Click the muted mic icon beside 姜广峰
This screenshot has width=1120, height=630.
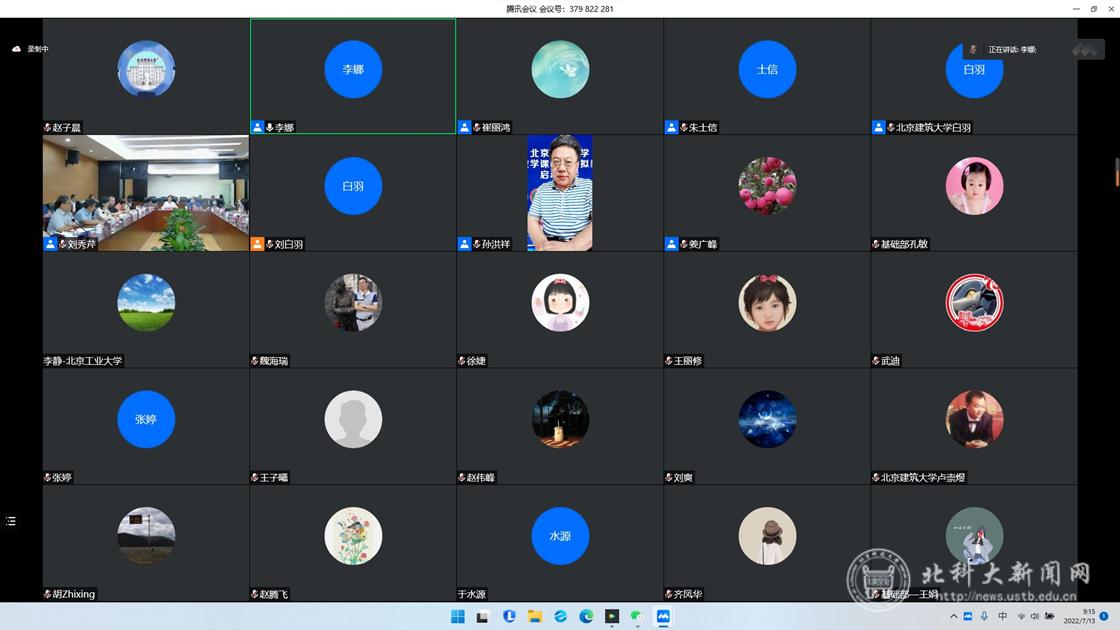pos(684,244)
